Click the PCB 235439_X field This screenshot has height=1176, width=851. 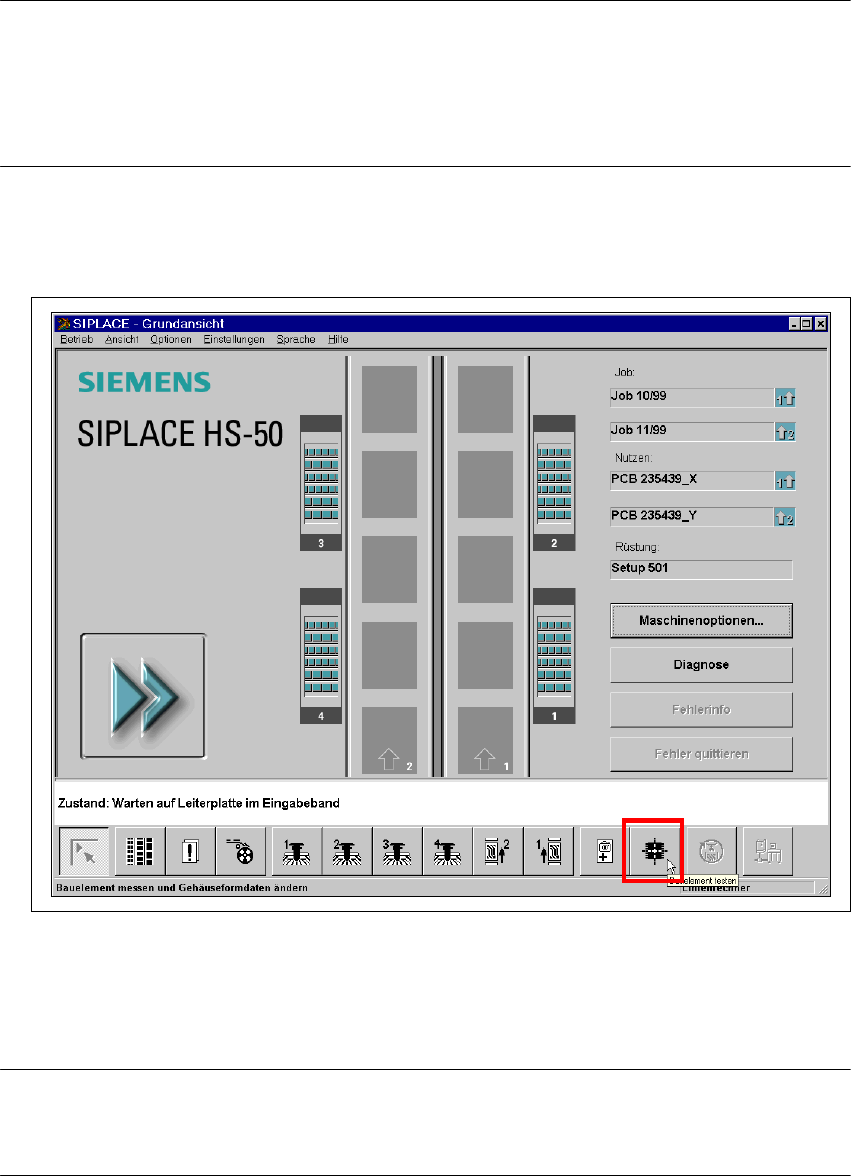pos(692,481)
